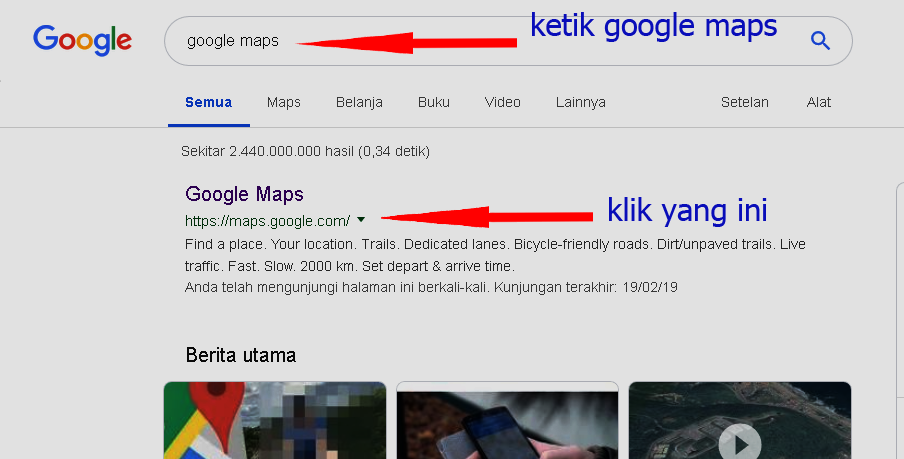Click the https://maps.google.com/ URL

268,221
